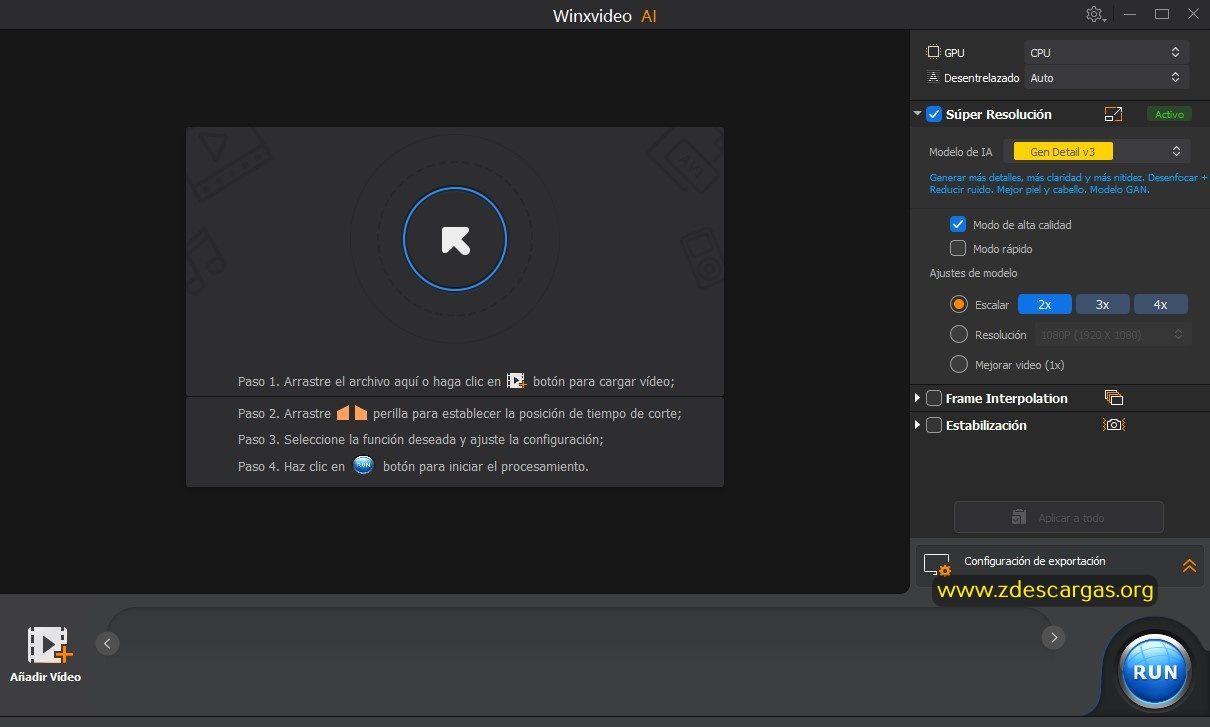Screen dimensions: 1210x727
Task: Choose 2x scale factor
Action: (x=1044, y=304)
